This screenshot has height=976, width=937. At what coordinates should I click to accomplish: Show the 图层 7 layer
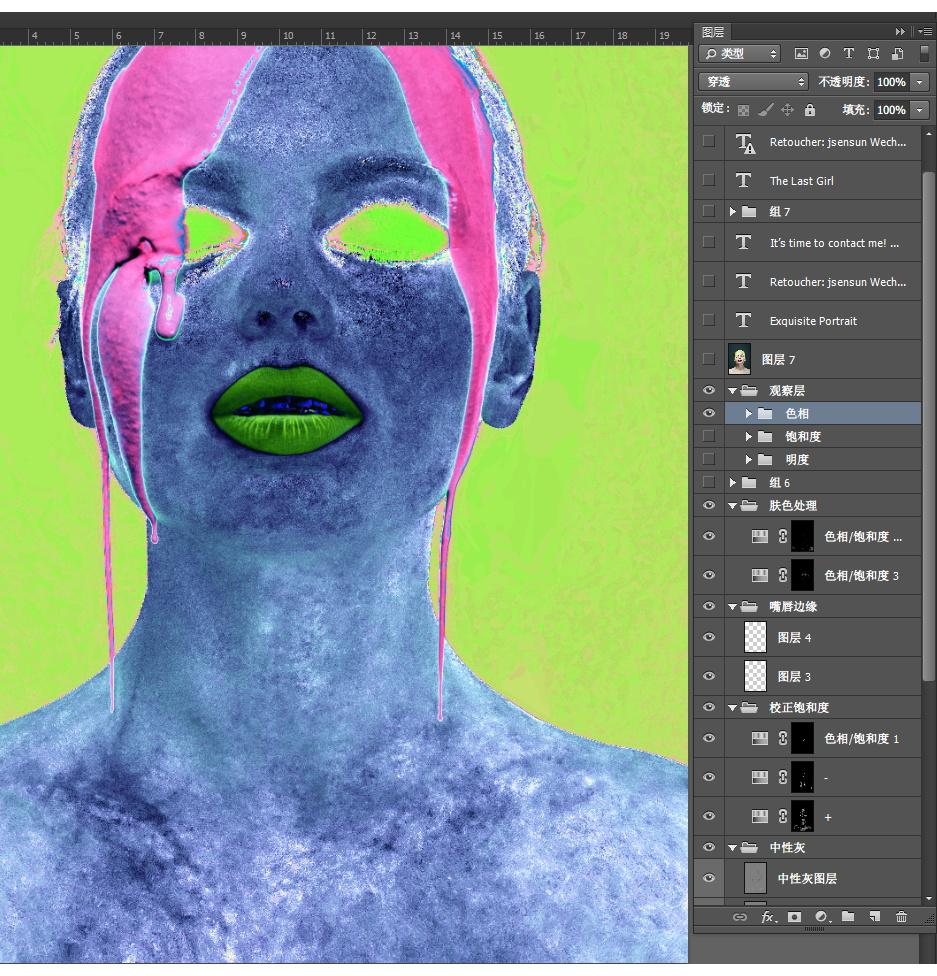pos(709,359)
